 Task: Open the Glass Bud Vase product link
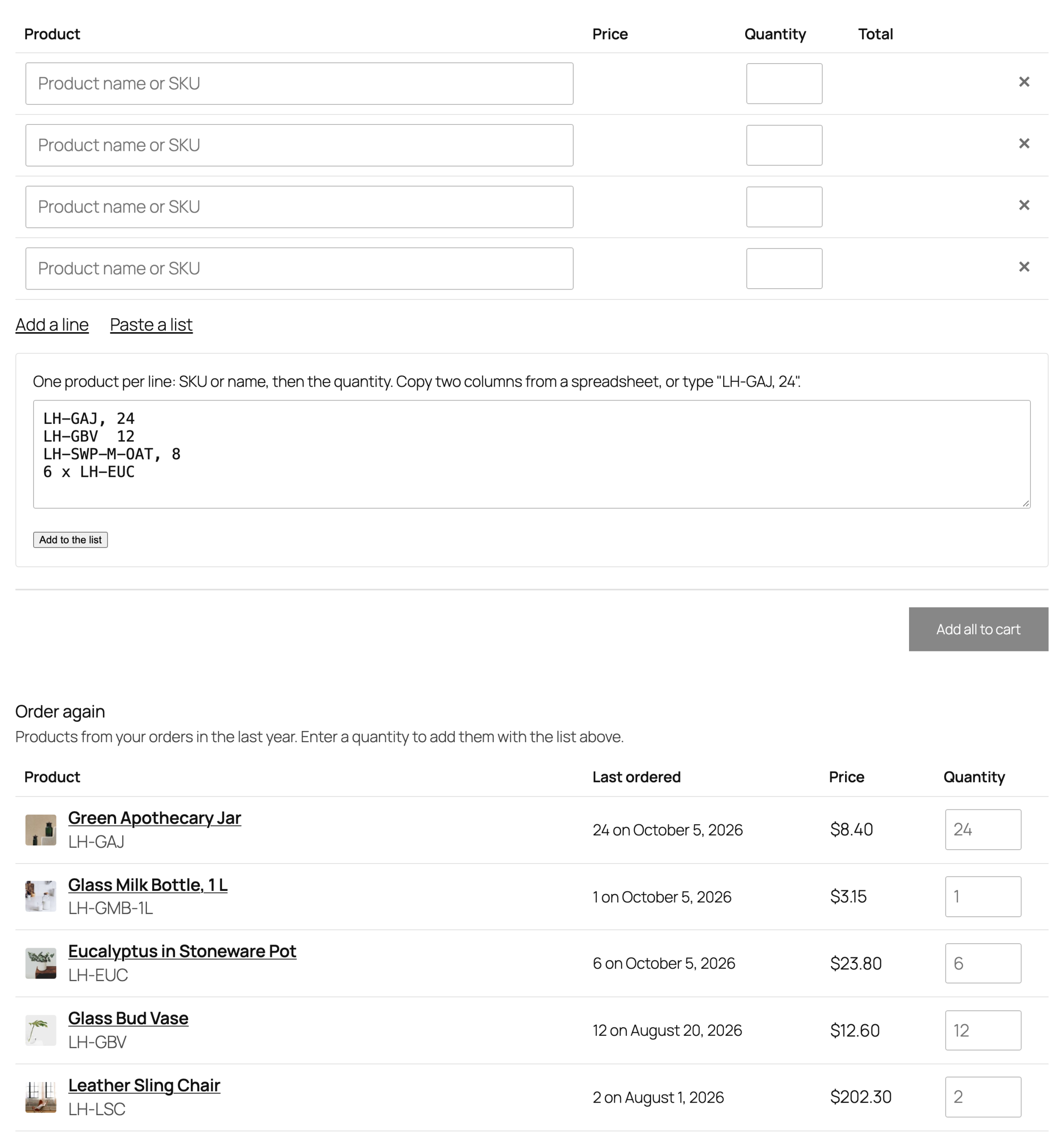(128, 1018)
